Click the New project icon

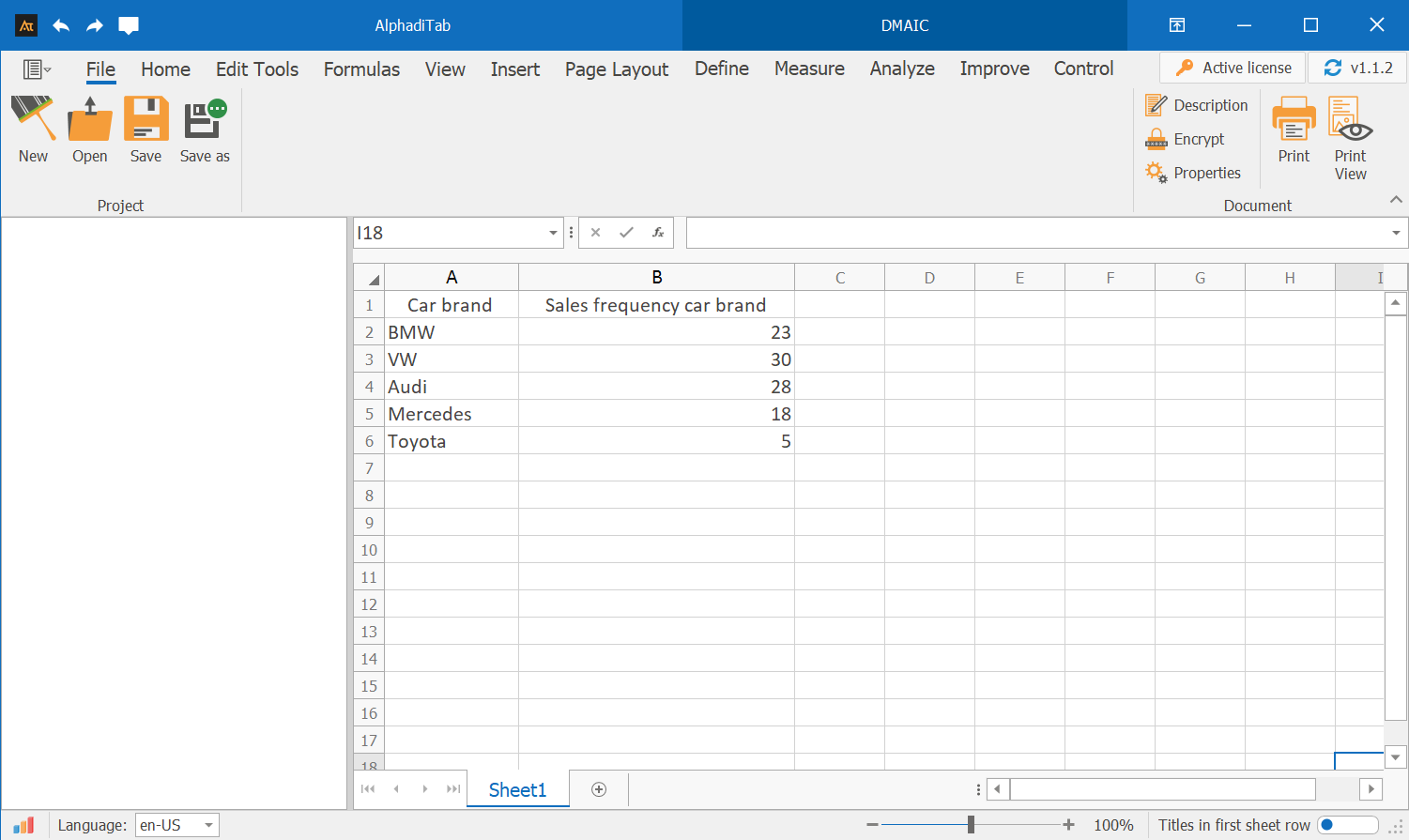click(x=33, y=120)
